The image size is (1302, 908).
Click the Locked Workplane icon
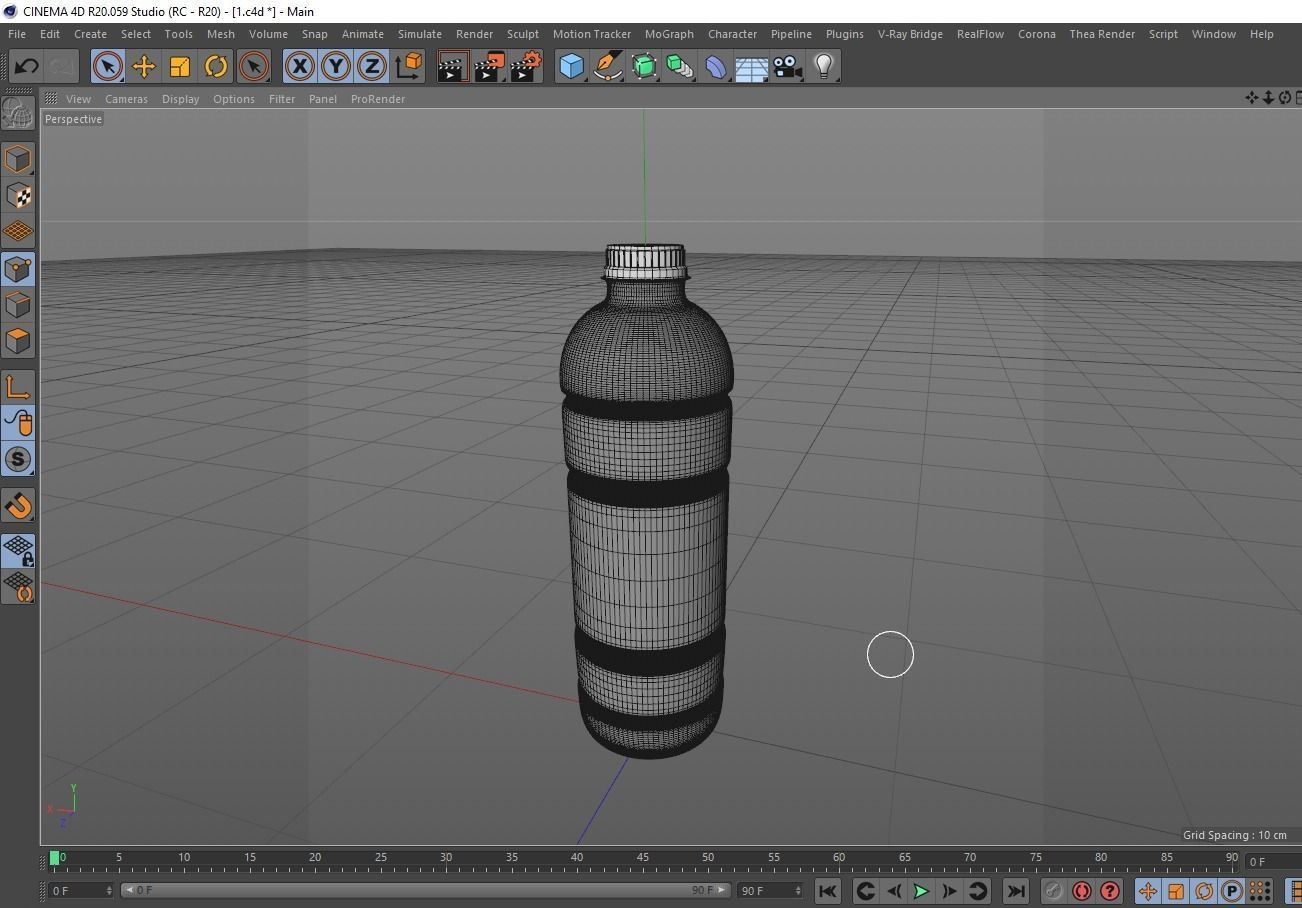pyautogui.click(x=18, y=551)
